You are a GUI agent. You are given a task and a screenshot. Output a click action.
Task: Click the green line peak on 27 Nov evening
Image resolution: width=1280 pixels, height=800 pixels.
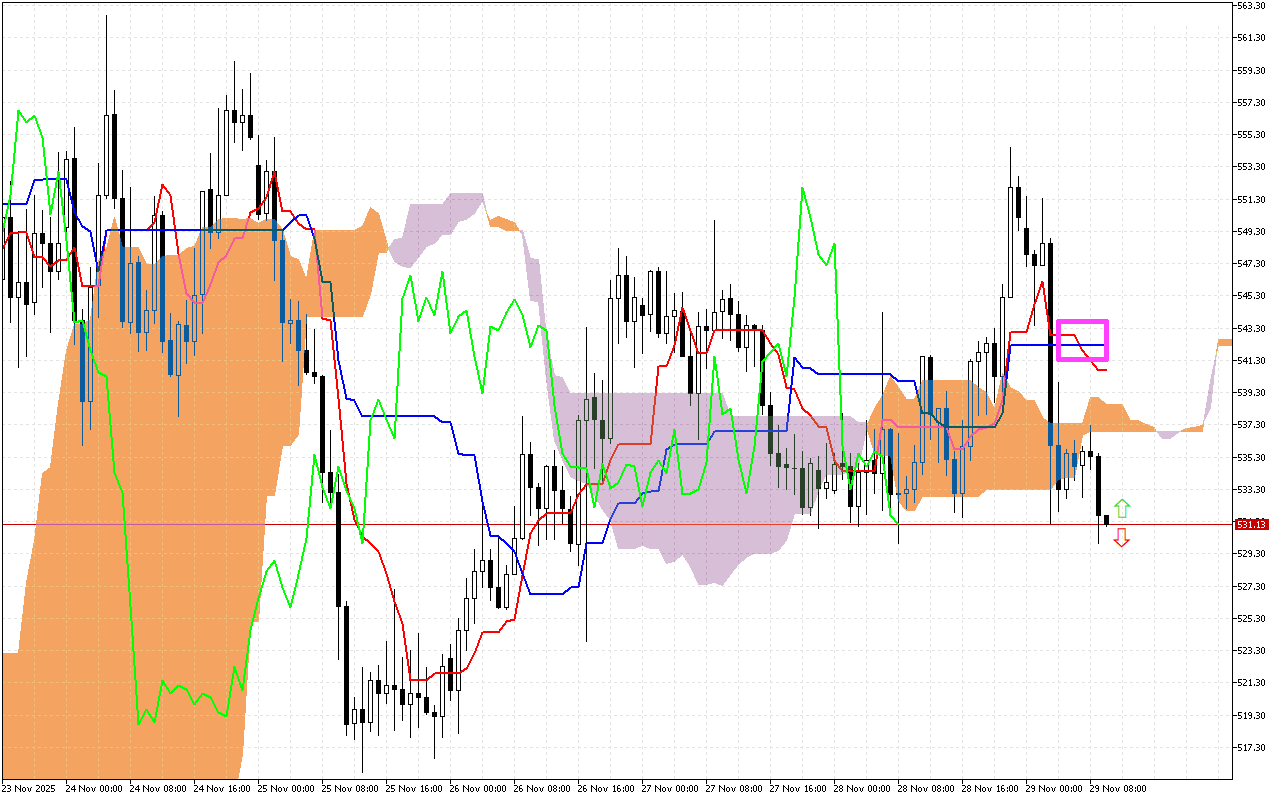[x=802, y=188]
